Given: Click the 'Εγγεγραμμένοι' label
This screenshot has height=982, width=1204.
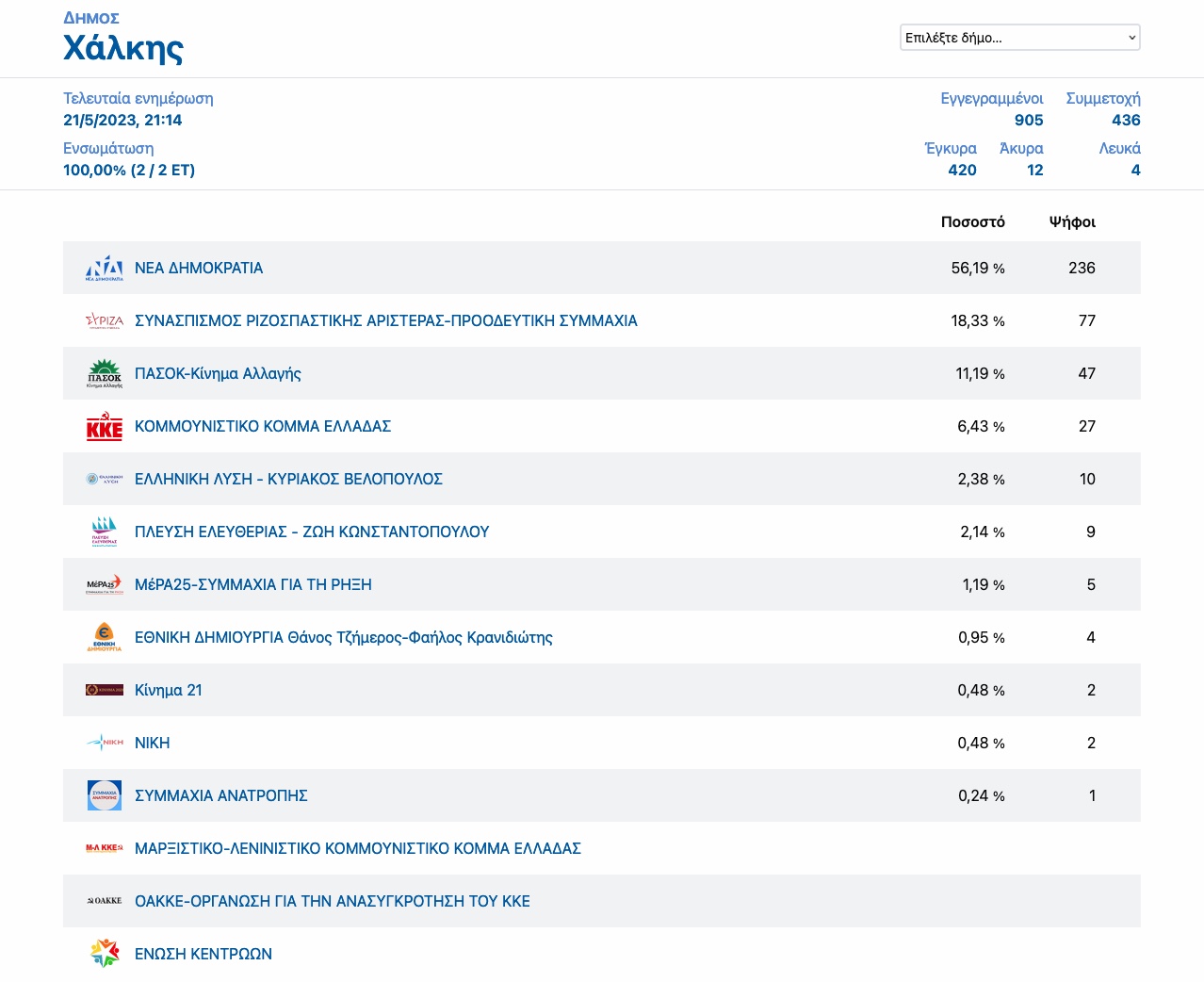Looking at the screenshot, I should pos(992,98).
